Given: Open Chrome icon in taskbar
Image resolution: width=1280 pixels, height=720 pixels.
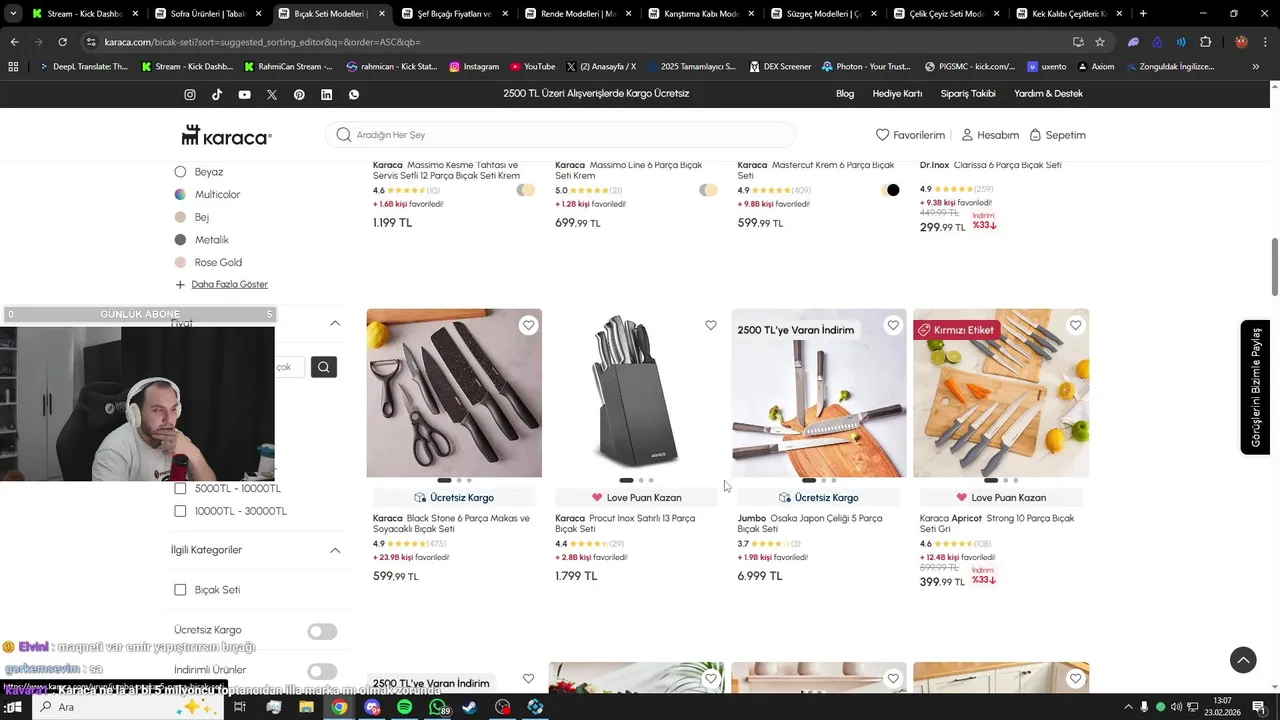Looking at the screenshot, I should [339, 707].
